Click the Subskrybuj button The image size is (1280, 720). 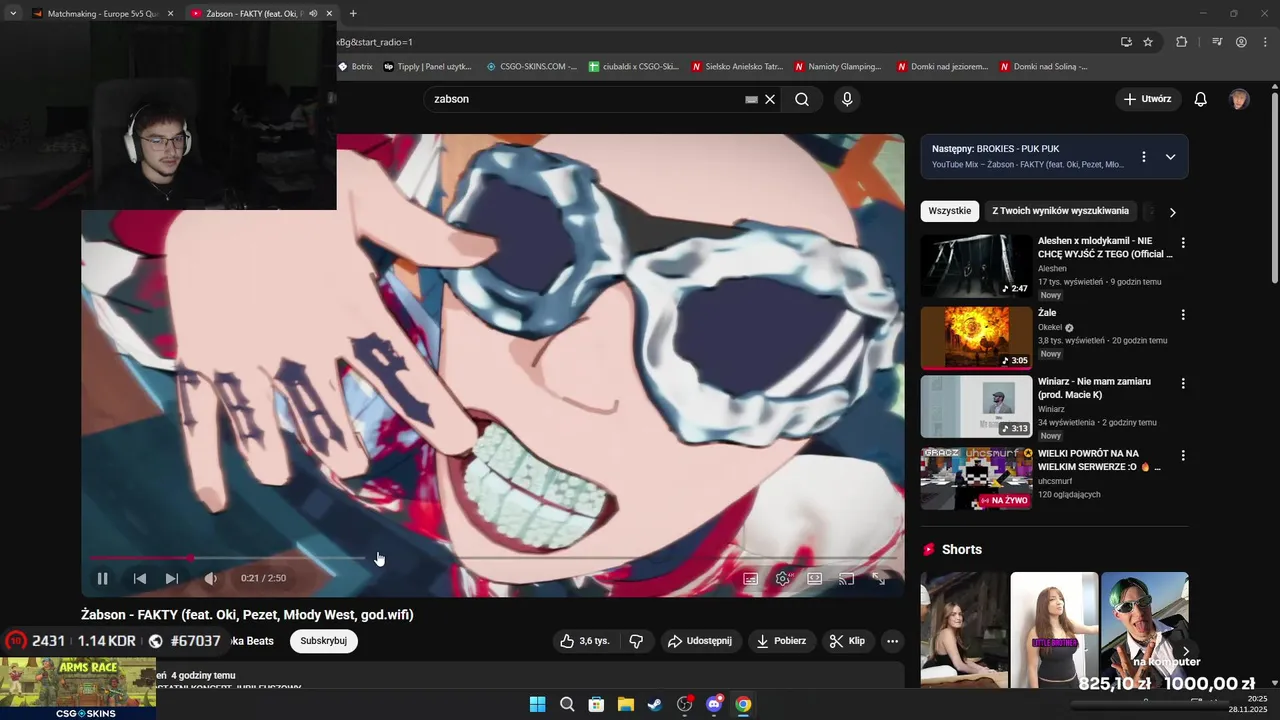click(323, 641)
